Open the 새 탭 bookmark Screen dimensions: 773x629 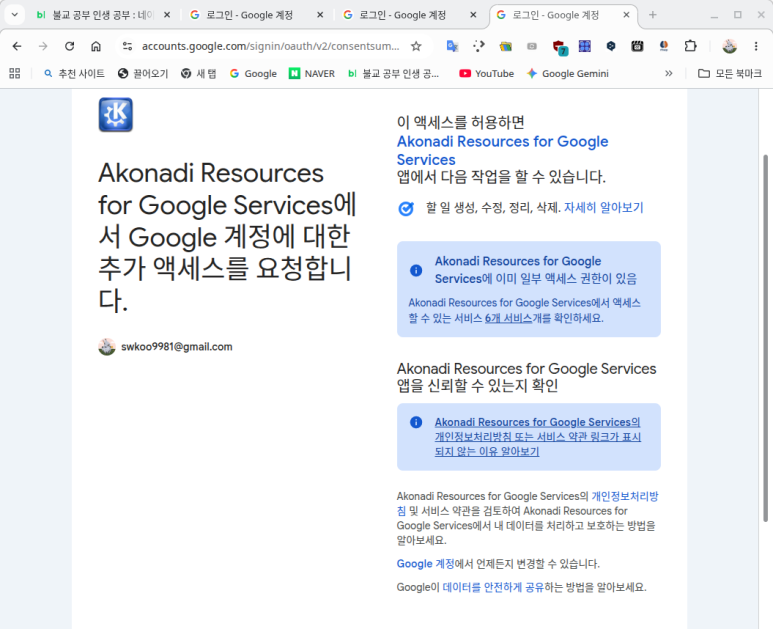199,73
